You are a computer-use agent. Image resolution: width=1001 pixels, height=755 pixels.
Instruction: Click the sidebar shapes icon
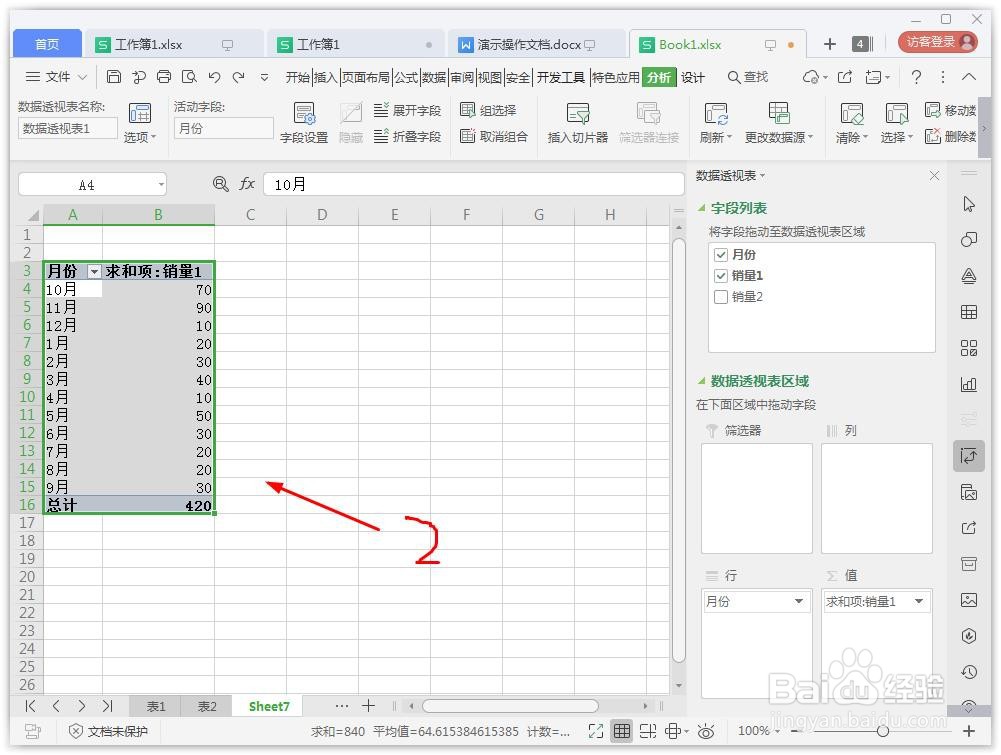(x=968, y=240)
